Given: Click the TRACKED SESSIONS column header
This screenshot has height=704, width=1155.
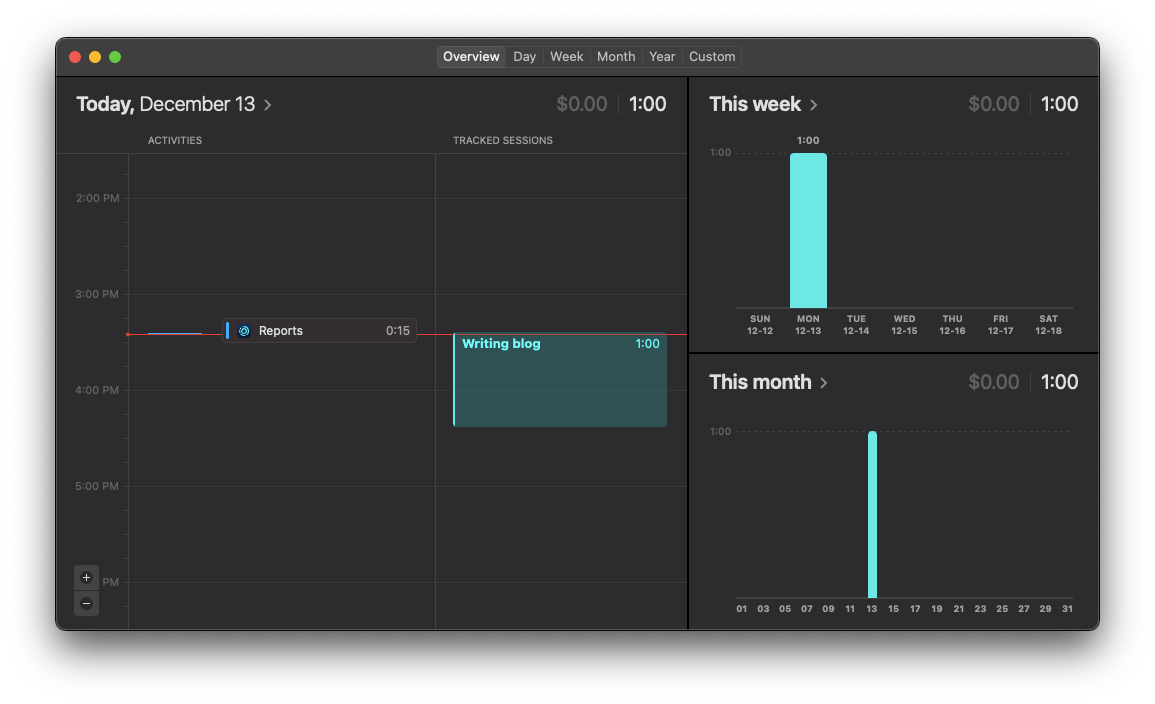Looking at the screenshot, I should click(x=502, y=140).
